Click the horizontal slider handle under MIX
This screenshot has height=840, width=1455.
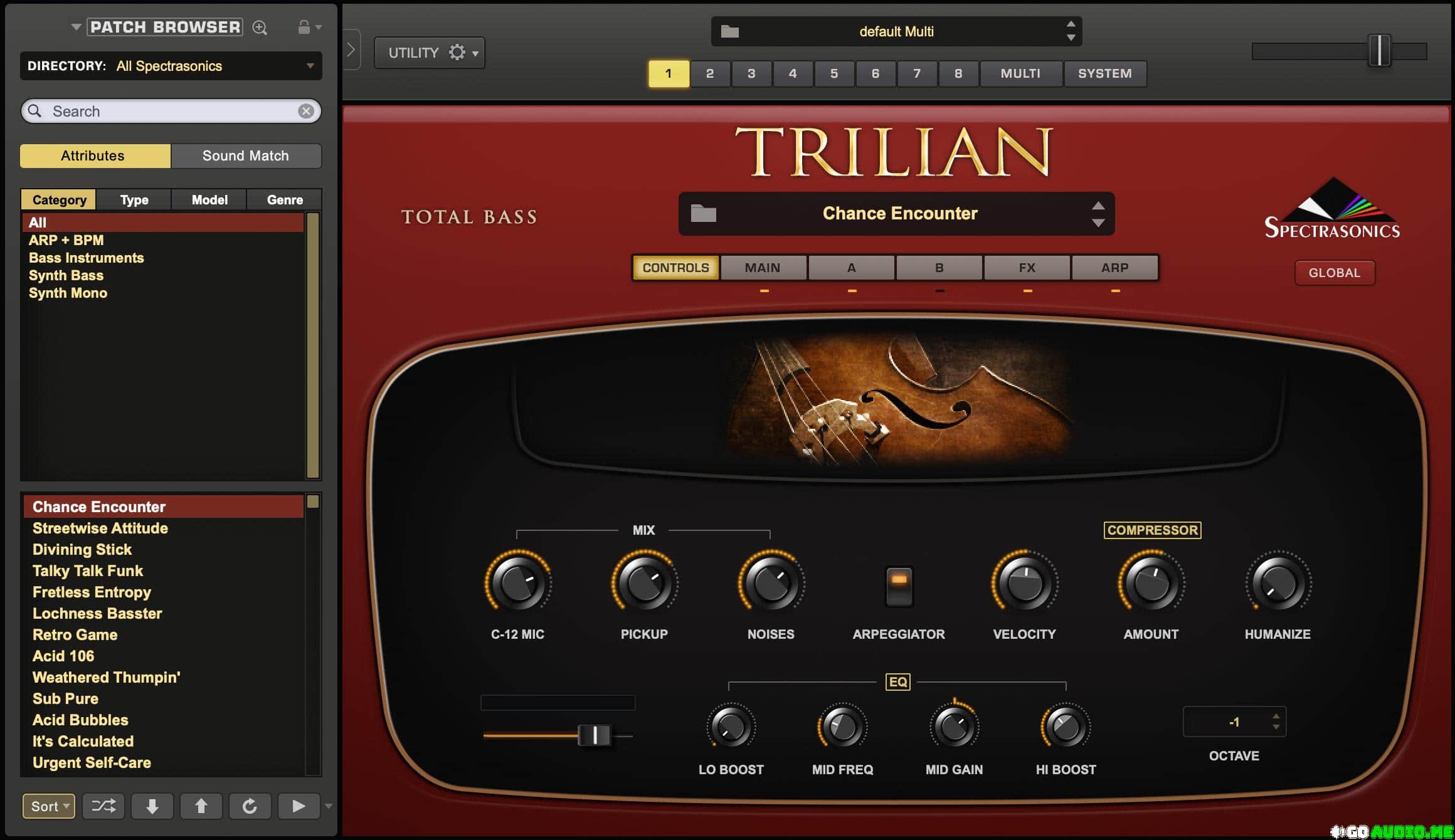click(593, 735)
